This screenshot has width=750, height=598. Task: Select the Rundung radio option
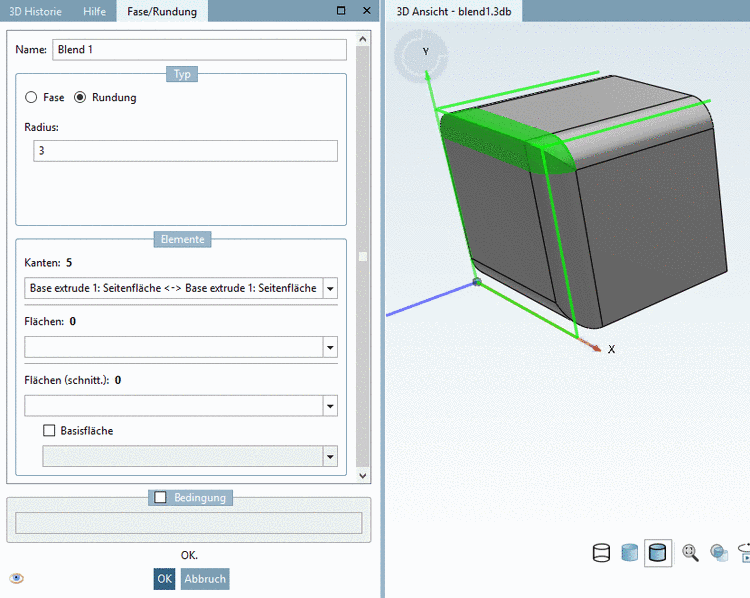click(80, 97)
